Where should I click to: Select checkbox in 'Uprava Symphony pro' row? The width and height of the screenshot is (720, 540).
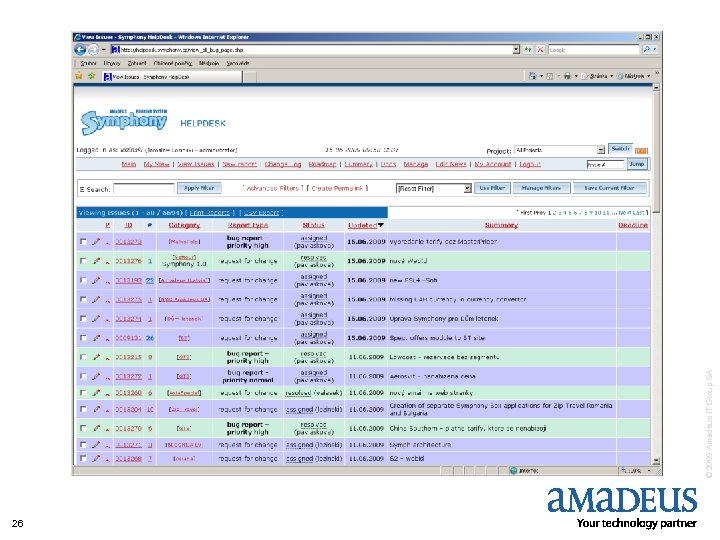click(x=83, y=318)
